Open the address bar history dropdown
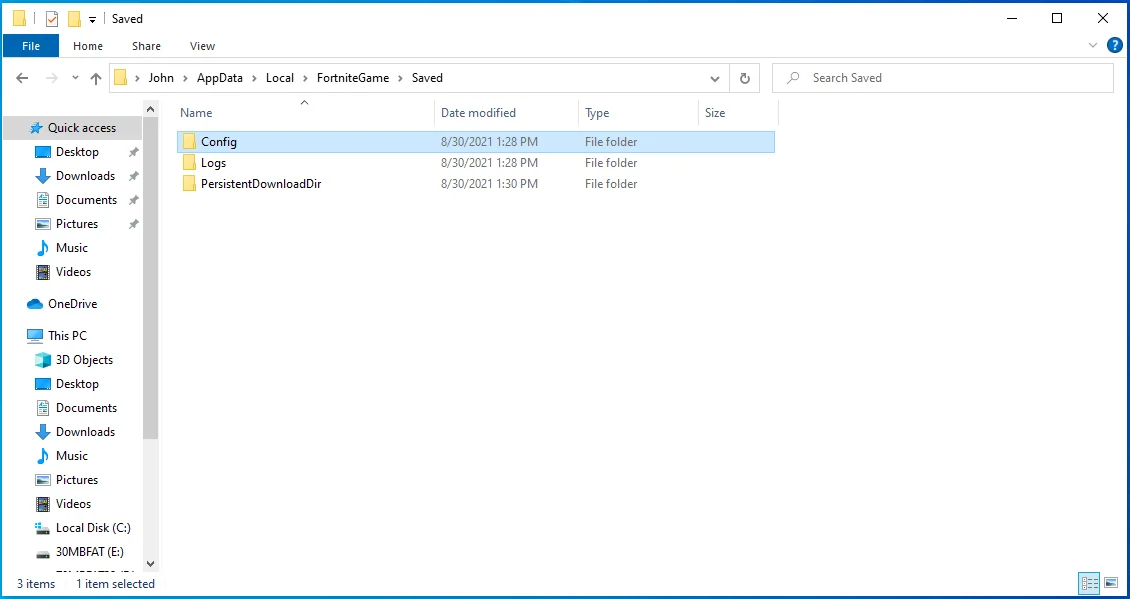Screen dimensions: 1130x599 click(x=715, y=78)
